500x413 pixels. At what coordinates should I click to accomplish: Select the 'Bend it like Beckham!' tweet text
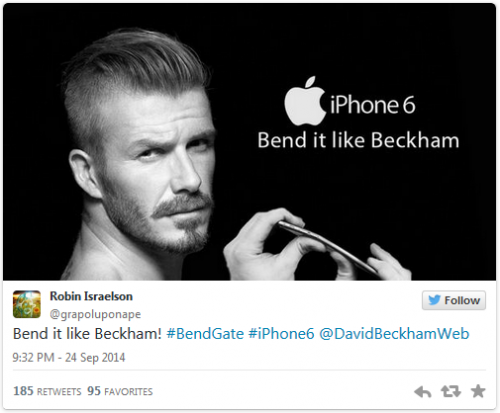click(87, 334)
